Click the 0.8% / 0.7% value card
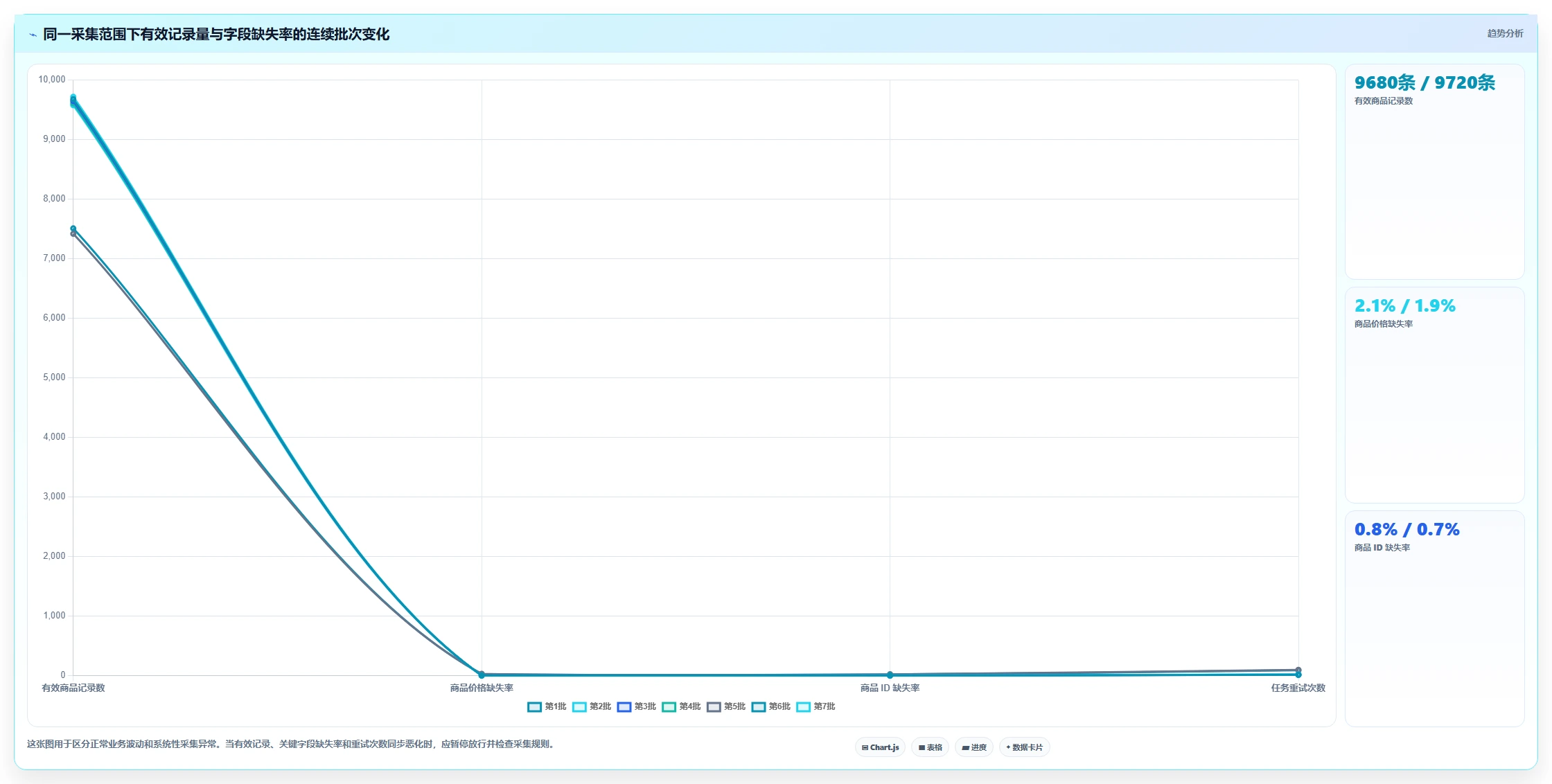The height and width of the screenshot is (784, 1552). [1434, 618]
